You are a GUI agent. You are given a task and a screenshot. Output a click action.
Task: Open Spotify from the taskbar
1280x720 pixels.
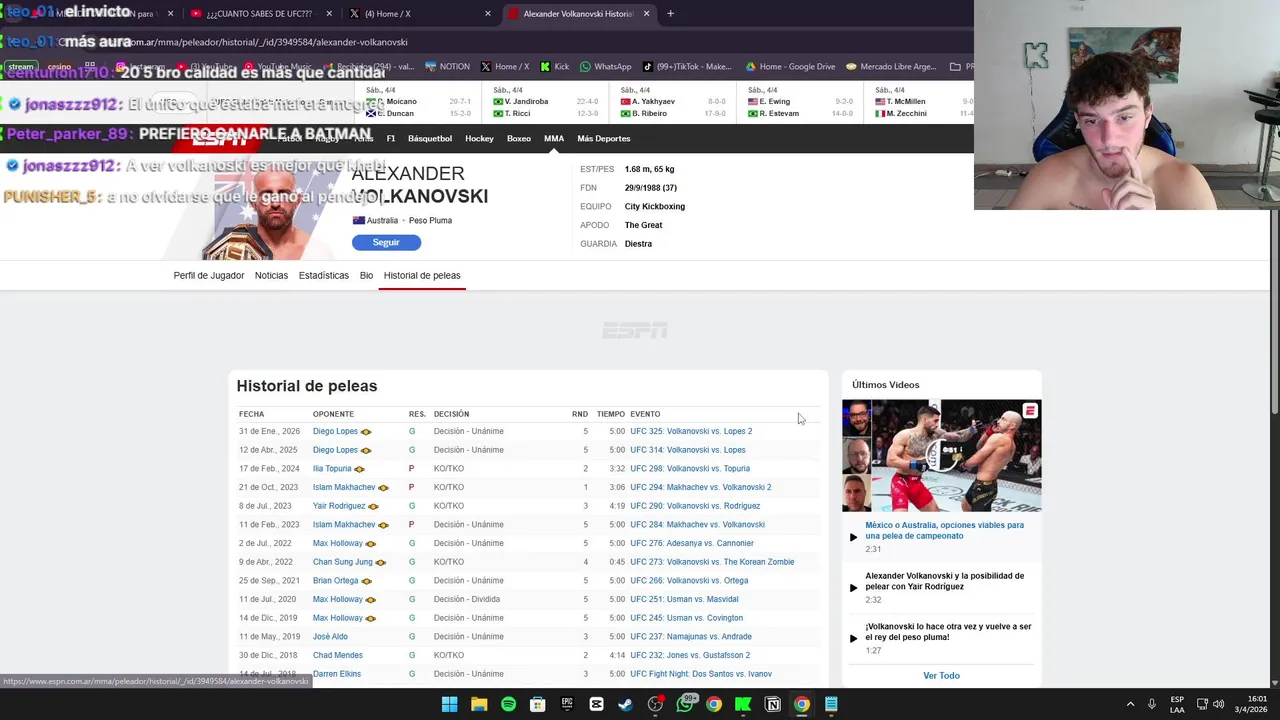pos(508,704)
